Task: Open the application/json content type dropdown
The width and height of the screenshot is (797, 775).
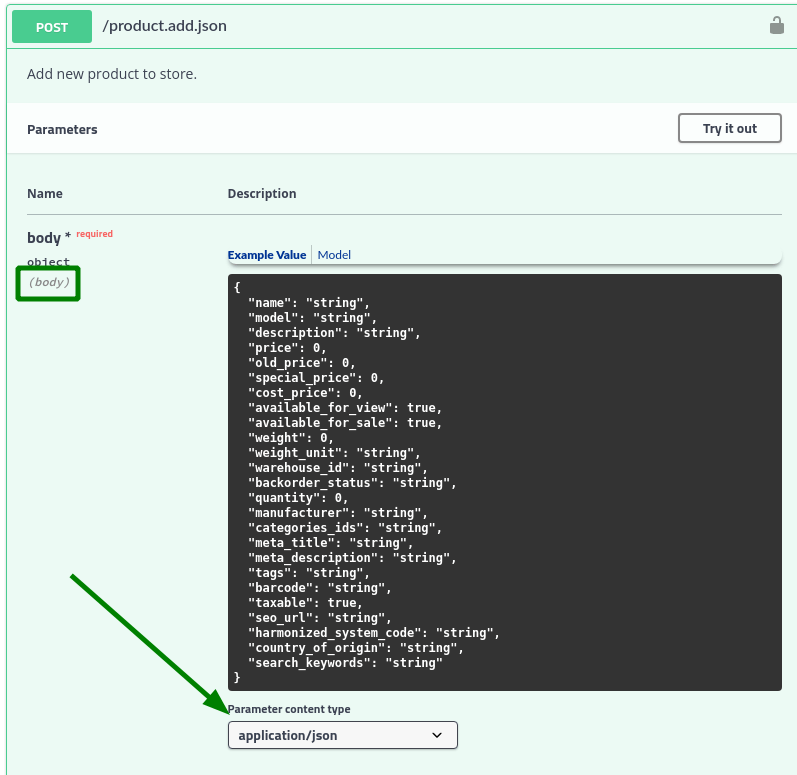Action: (343, 735)
